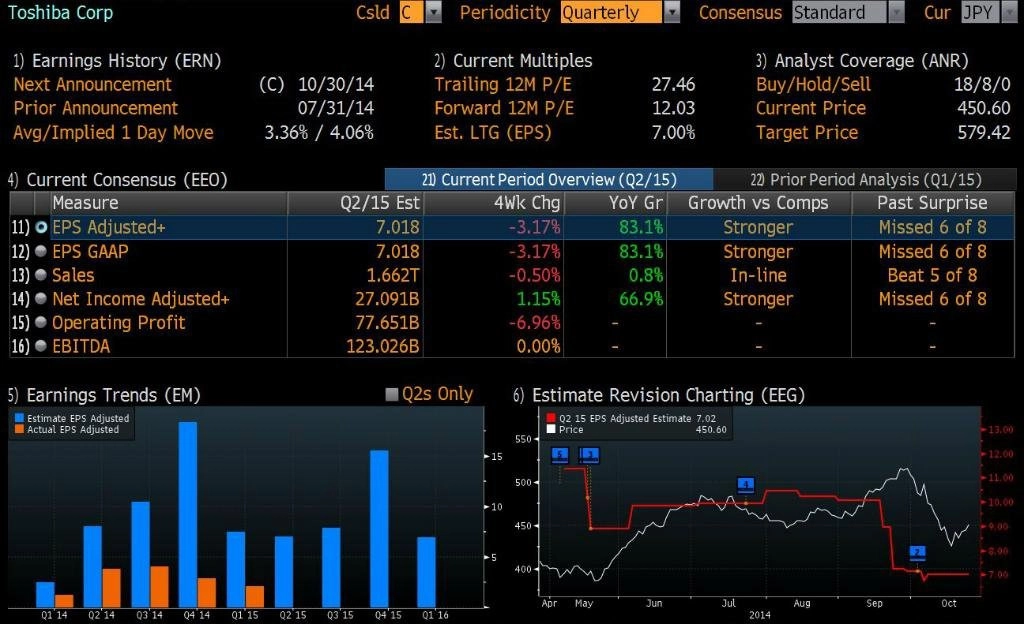Click the In-line growth cell for Sales

tap(758, 275)
